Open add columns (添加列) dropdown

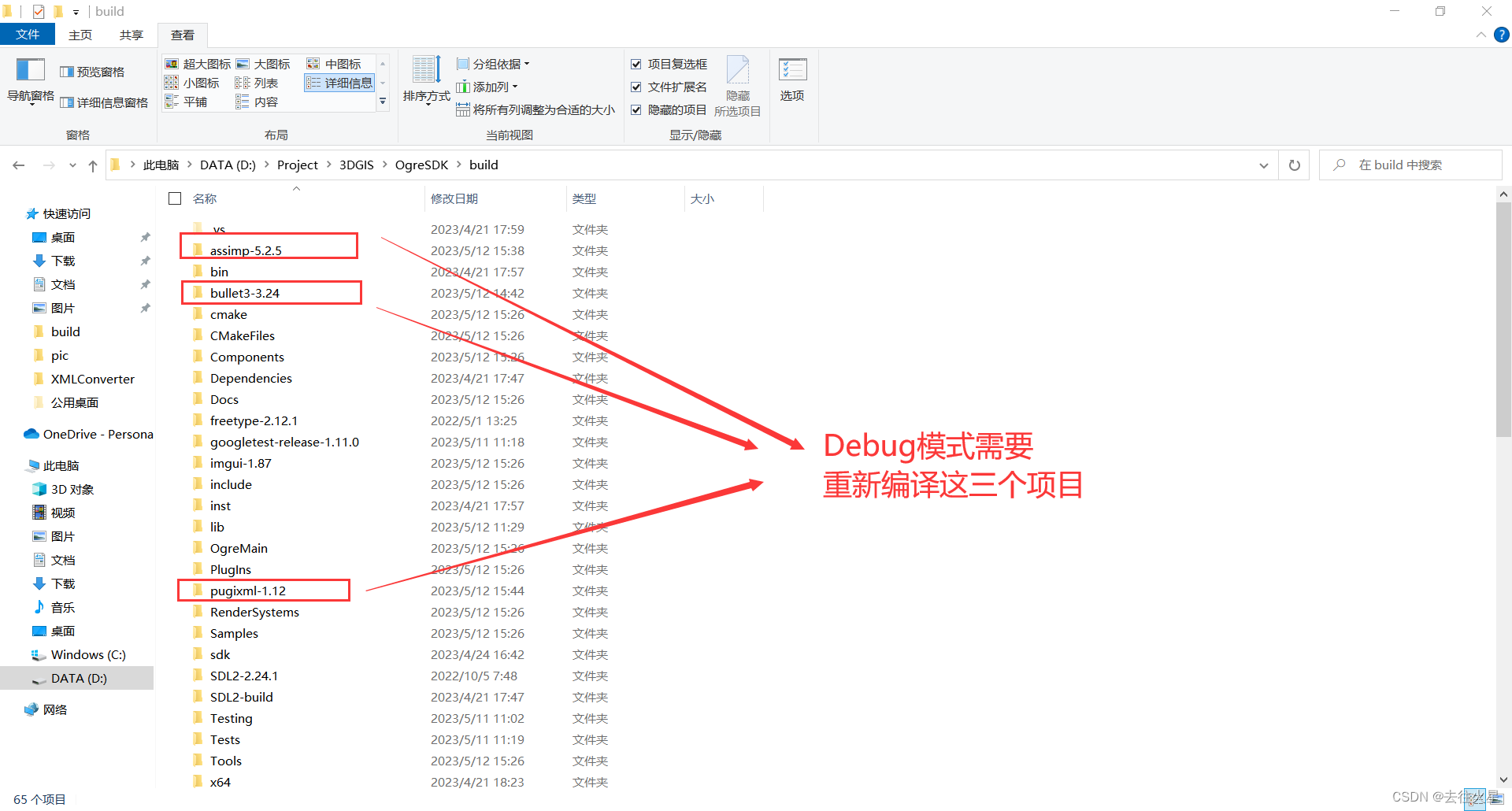click(487, 87)
